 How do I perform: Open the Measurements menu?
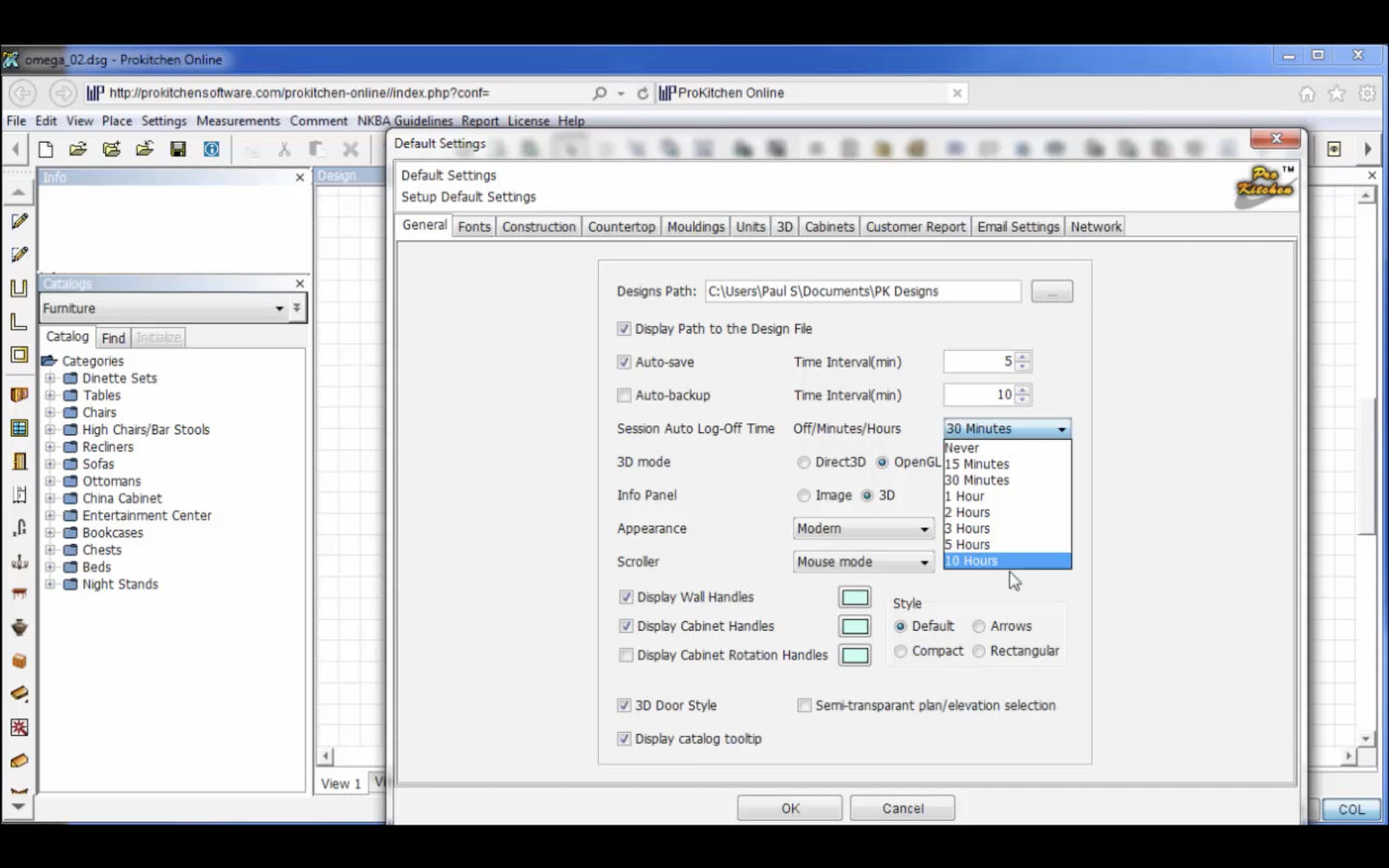point(238,121)
